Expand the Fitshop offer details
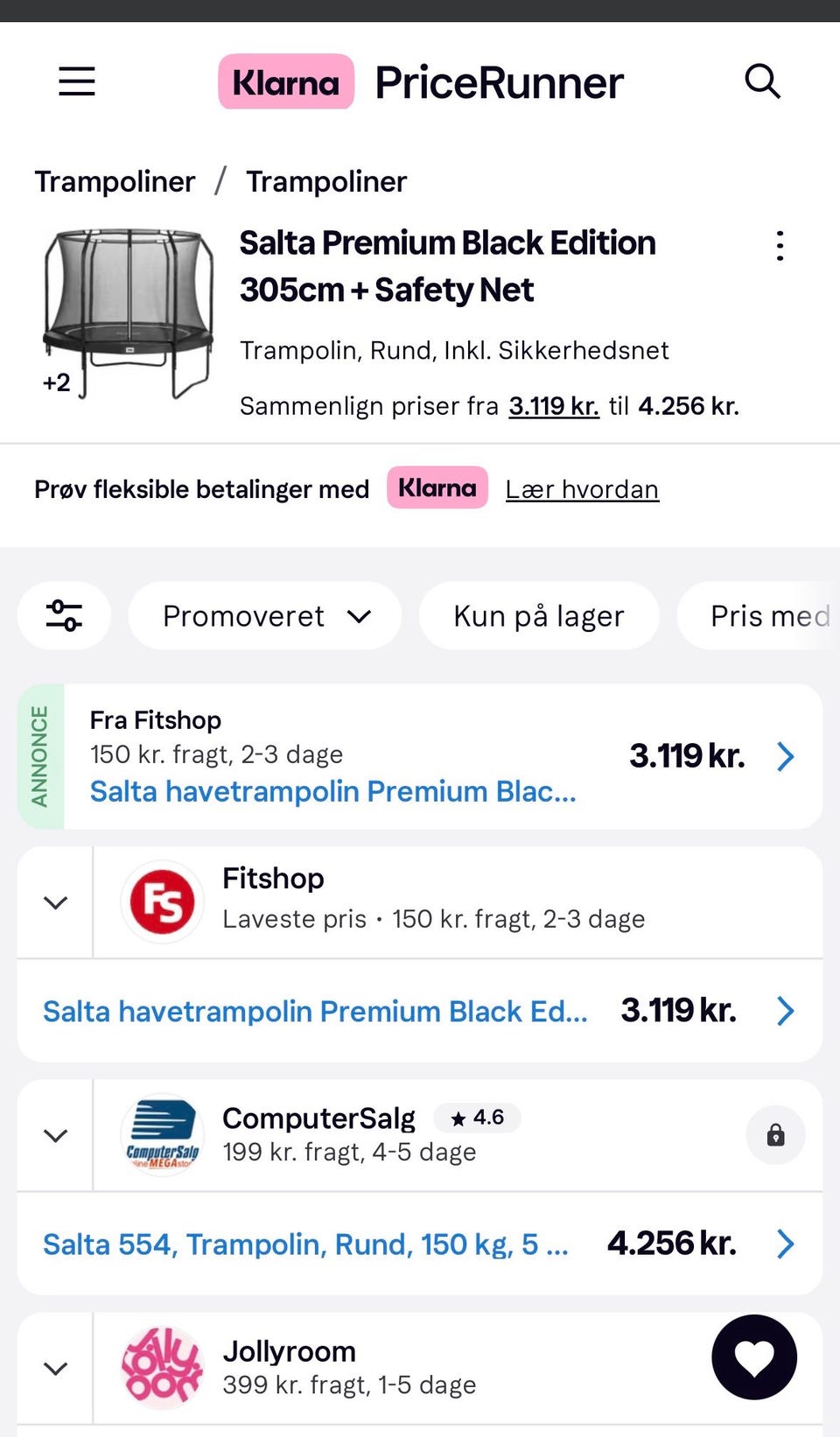840x1437 pixels. [56, 902]
